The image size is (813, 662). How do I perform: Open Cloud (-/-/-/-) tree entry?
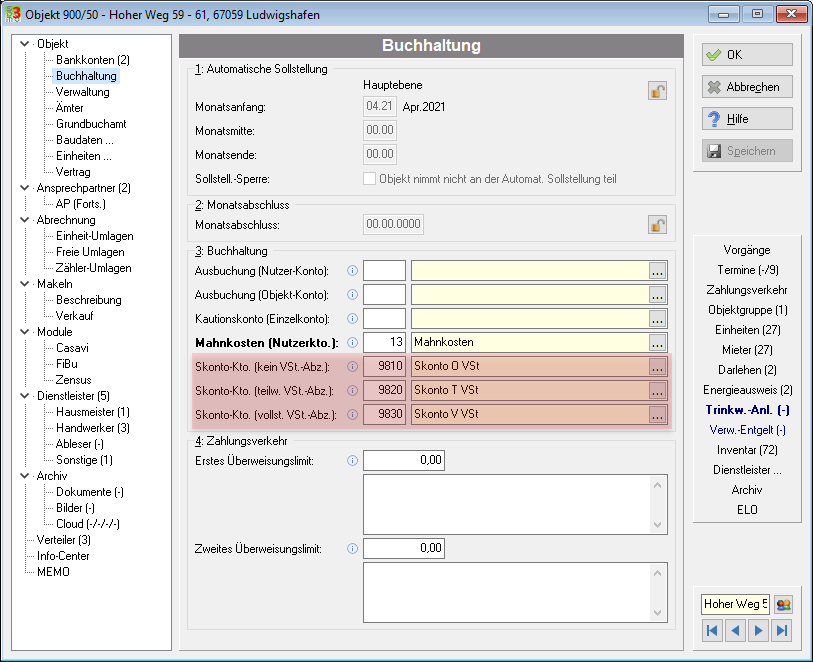(x=88, y=524)
